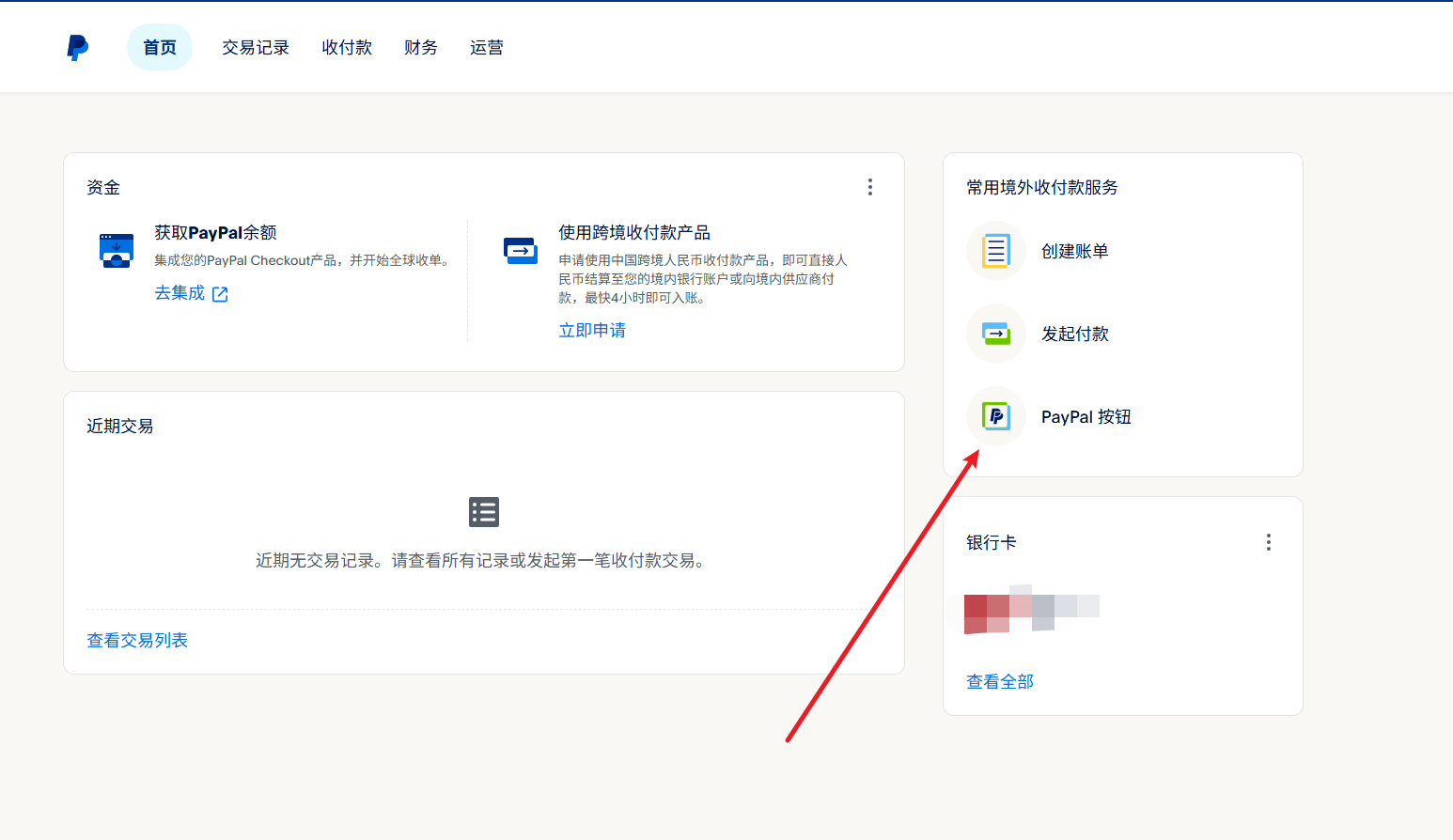Select the 发起付款 service label

[x=1075, y=334]
